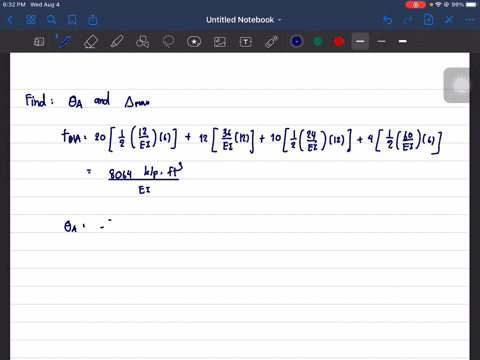Select the Eraser tool
480x360 pixels.
tap(91, 42)
